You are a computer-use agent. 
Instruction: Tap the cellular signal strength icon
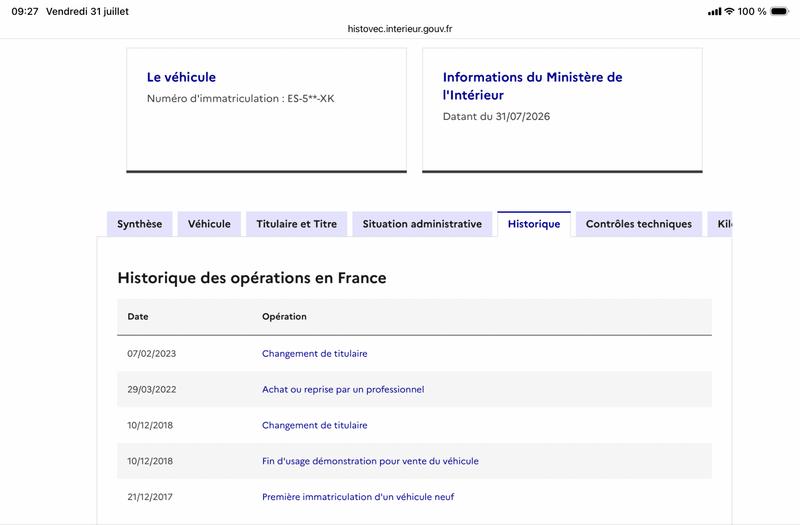pyautogui.click(x=714, y=11)
